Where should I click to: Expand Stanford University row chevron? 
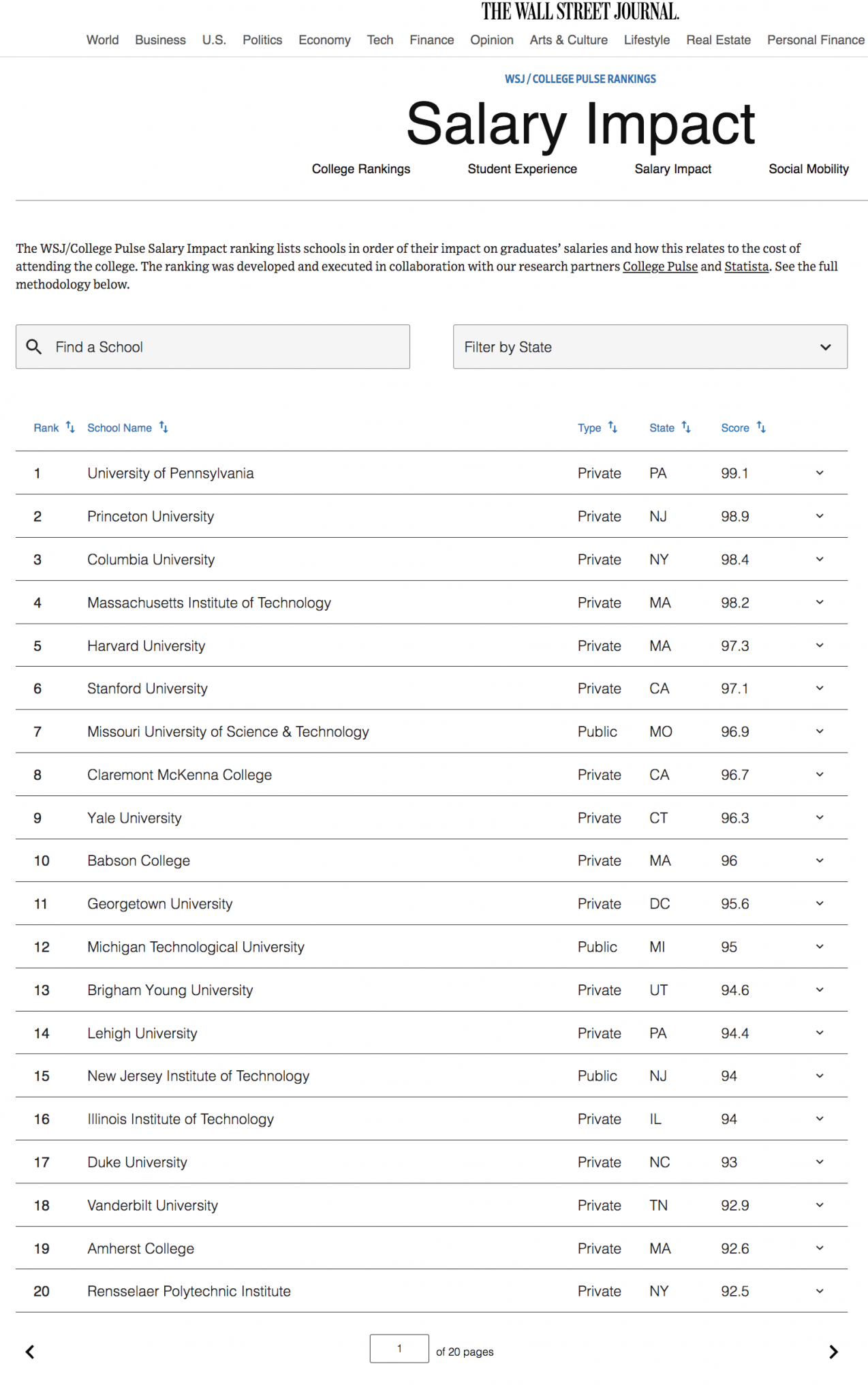820,688
